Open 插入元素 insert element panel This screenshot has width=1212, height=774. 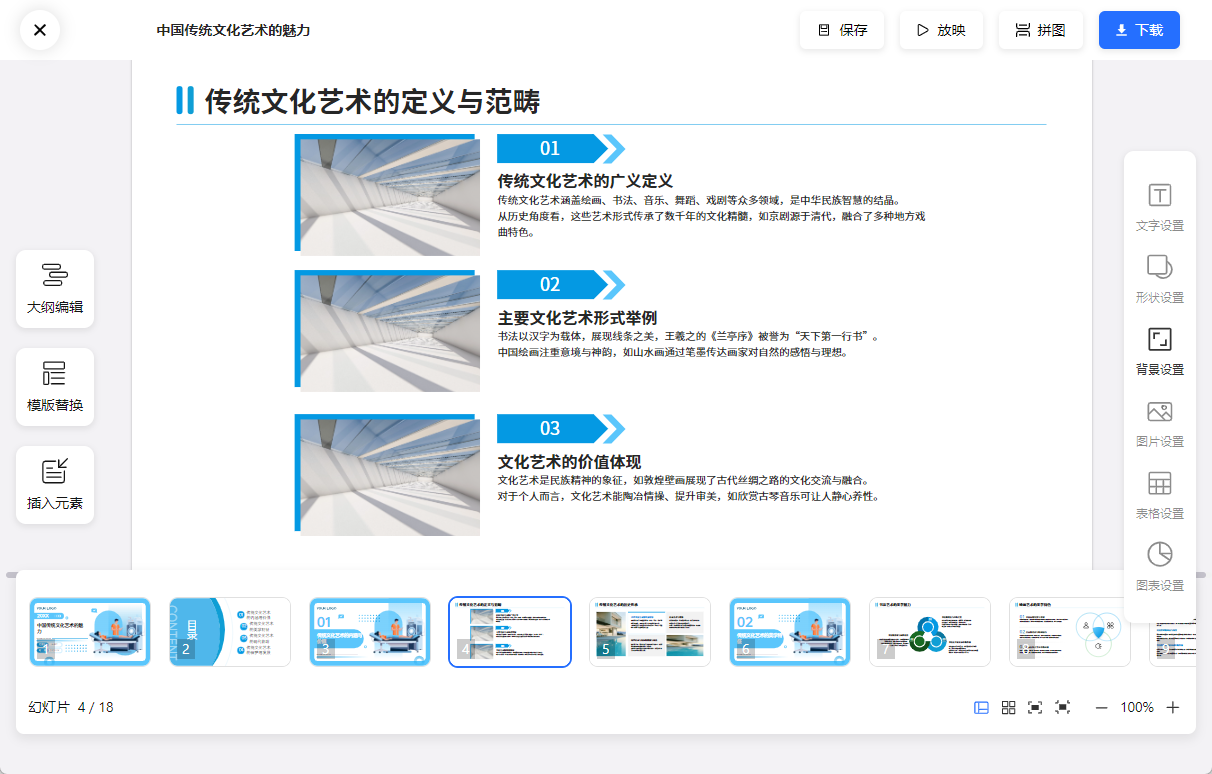(x=55, y=485)
